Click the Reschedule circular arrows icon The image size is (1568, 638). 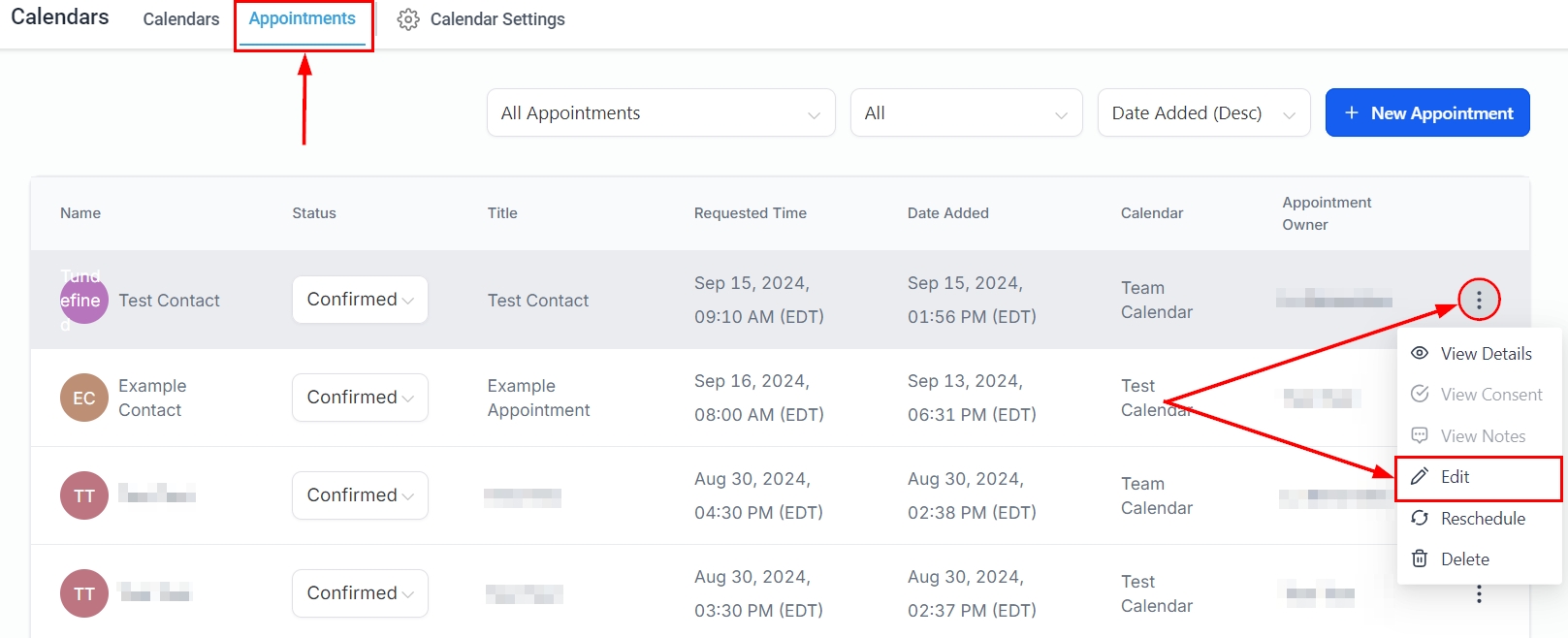pos(1420,518)
